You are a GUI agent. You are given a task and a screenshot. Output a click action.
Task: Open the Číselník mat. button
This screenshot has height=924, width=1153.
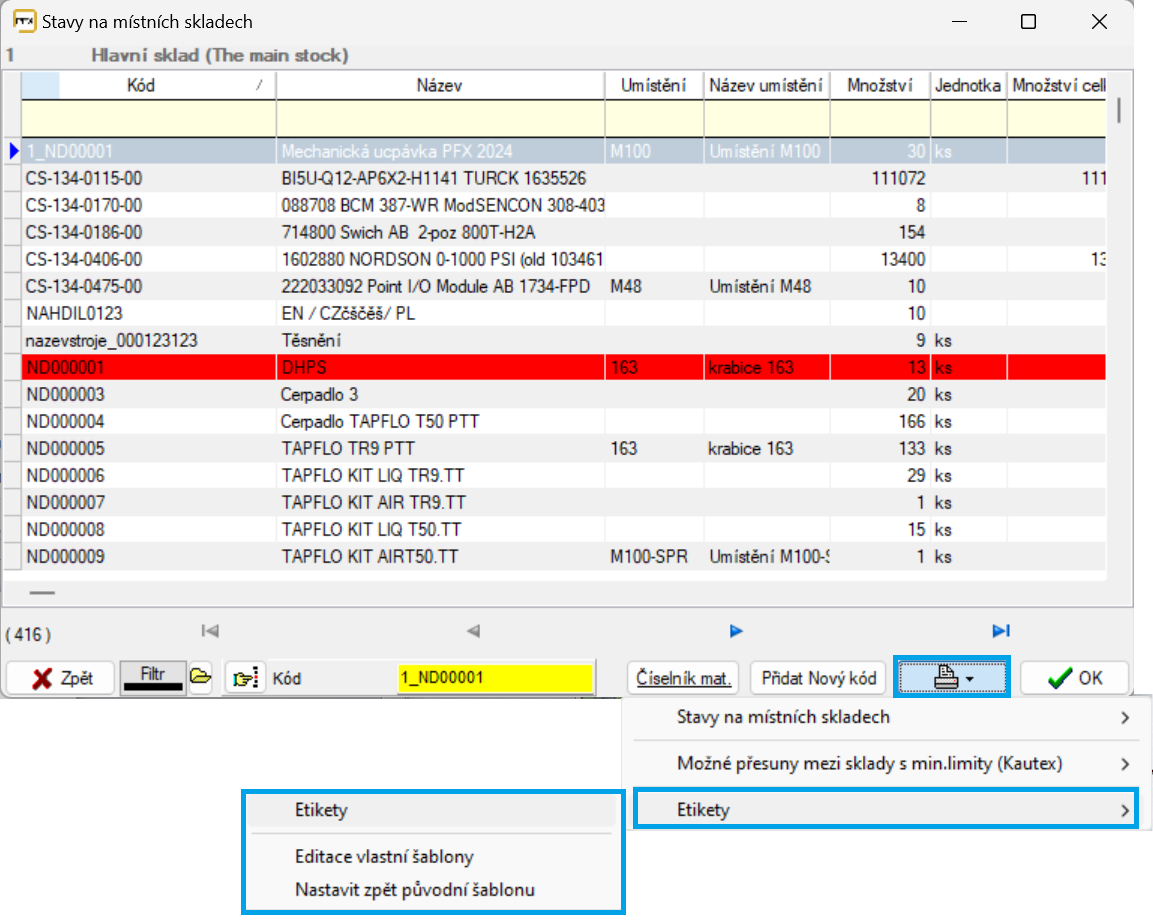tap(684, 678)
